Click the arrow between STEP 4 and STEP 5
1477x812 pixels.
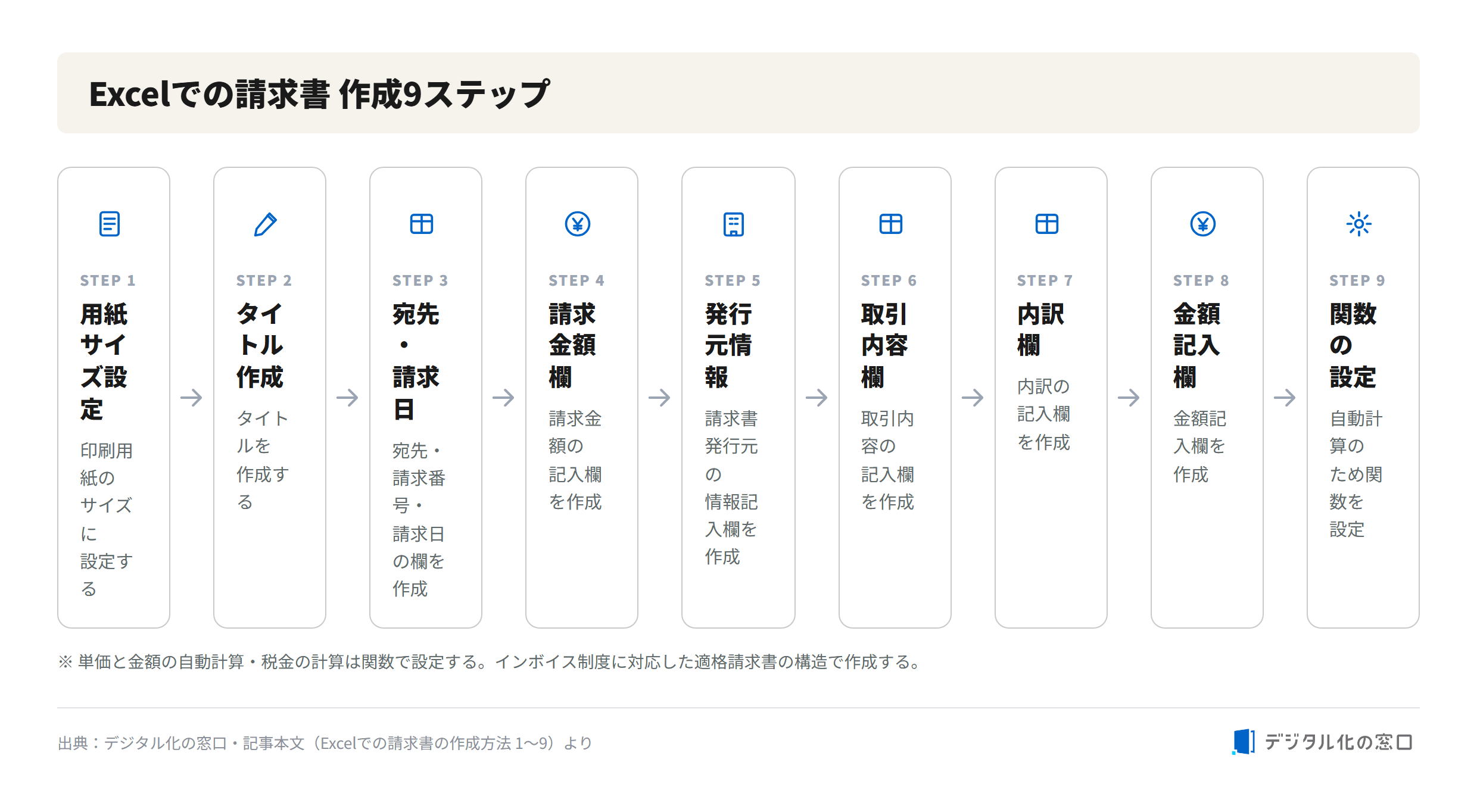tap(659, 397)
